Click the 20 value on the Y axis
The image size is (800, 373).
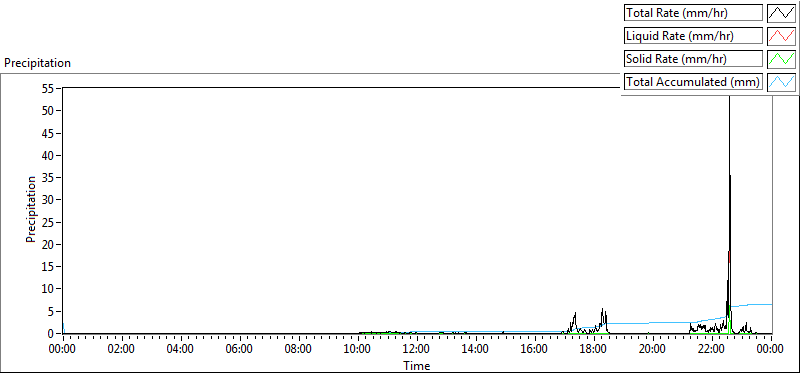pos(49,244)
